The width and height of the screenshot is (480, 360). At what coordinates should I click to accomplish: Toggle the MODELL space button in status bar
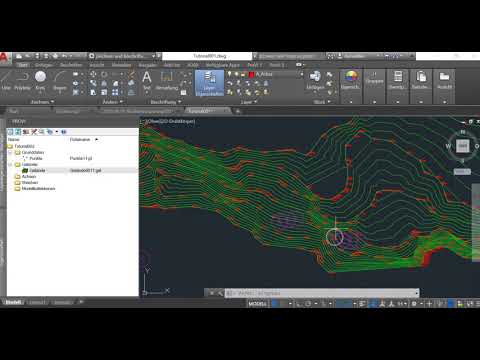tap(258, 304)
